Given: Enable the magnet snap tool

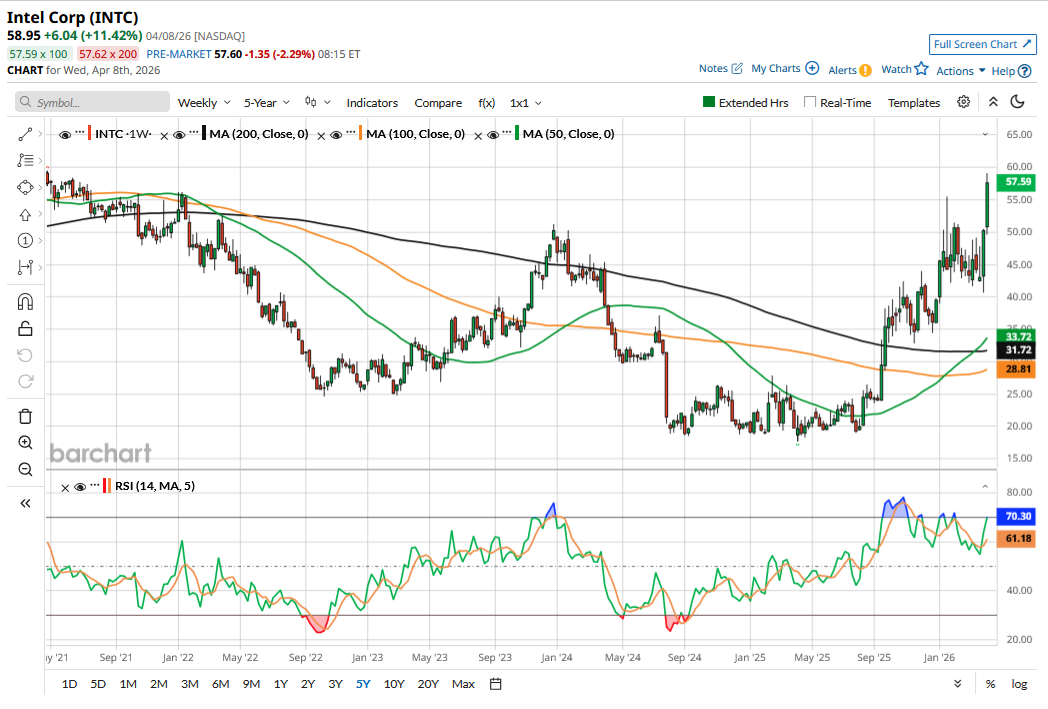Looking at the screenshot, I should (x=25, y=302).
